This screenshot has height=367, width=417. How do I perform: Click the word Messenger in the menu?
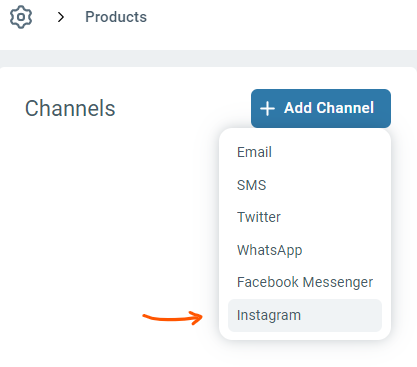click(338, 283)
